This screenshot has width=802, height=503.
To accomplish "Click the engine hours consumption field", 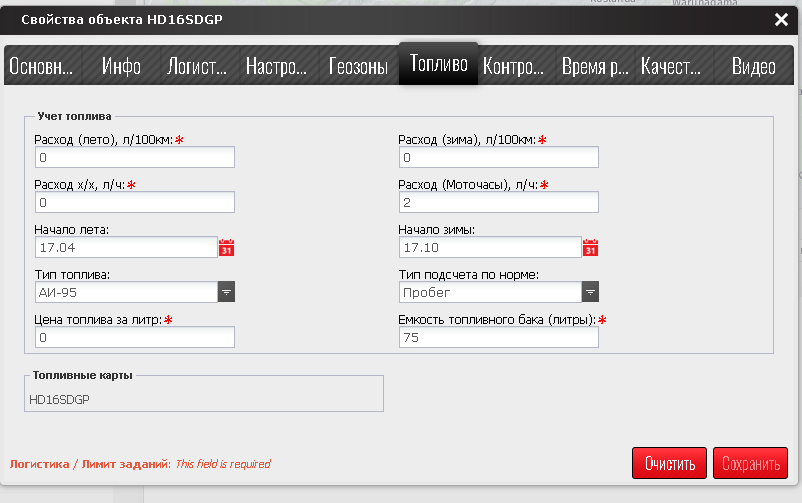I will [x=498, y=202].
